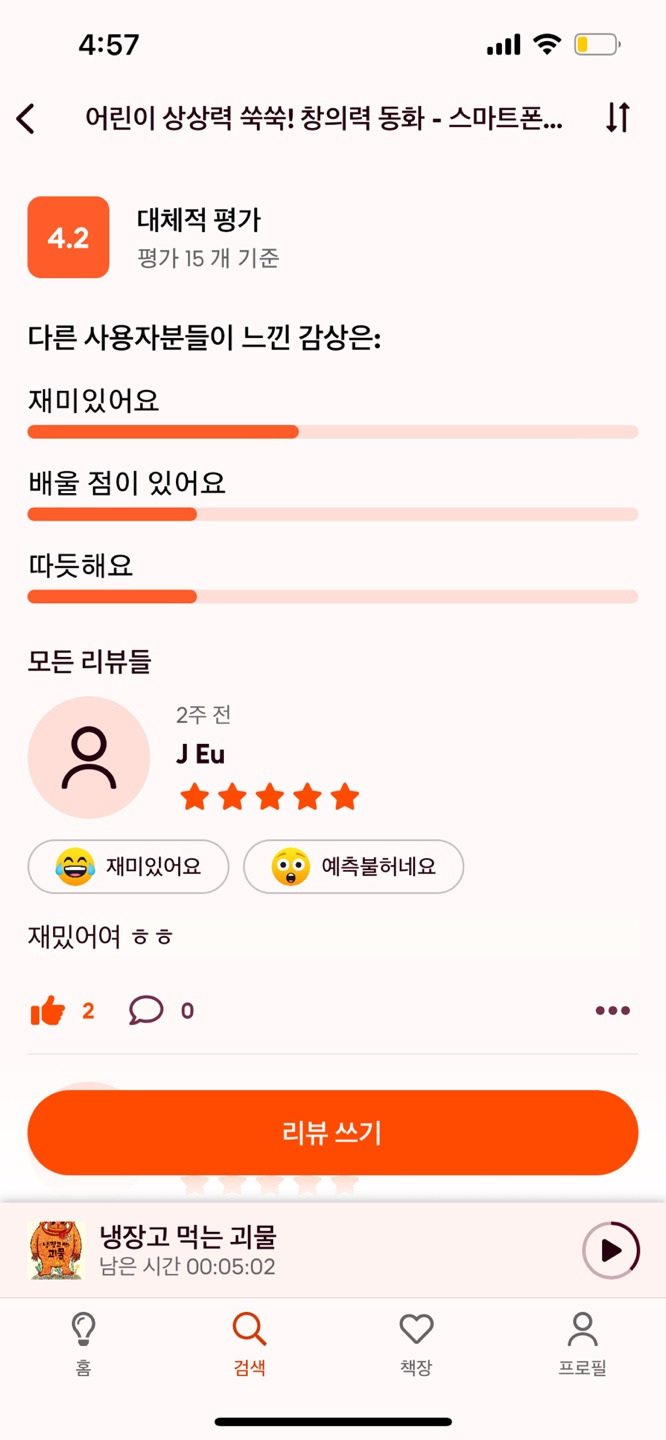
Task: Tap the 냉장고 먹는 괴물 title in player
Action: click(188, 1237)
